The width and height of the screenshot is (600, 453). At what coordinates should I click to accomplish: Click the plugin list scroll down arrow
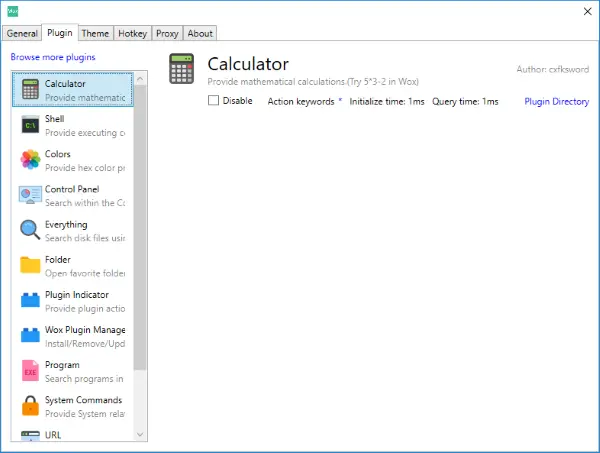click(140, 435)
